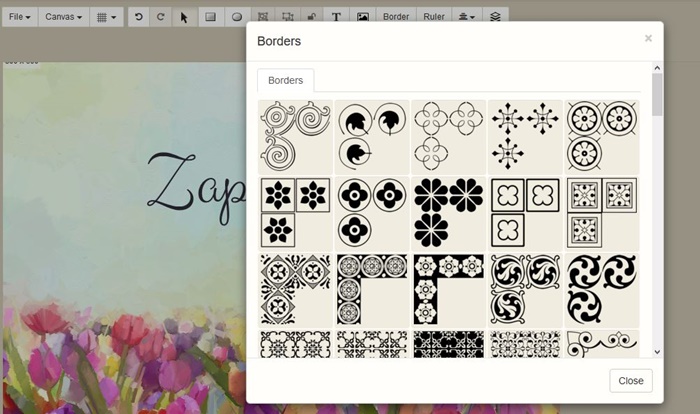Pick the eight-petal flower border thumbnail

click(448, 213)
